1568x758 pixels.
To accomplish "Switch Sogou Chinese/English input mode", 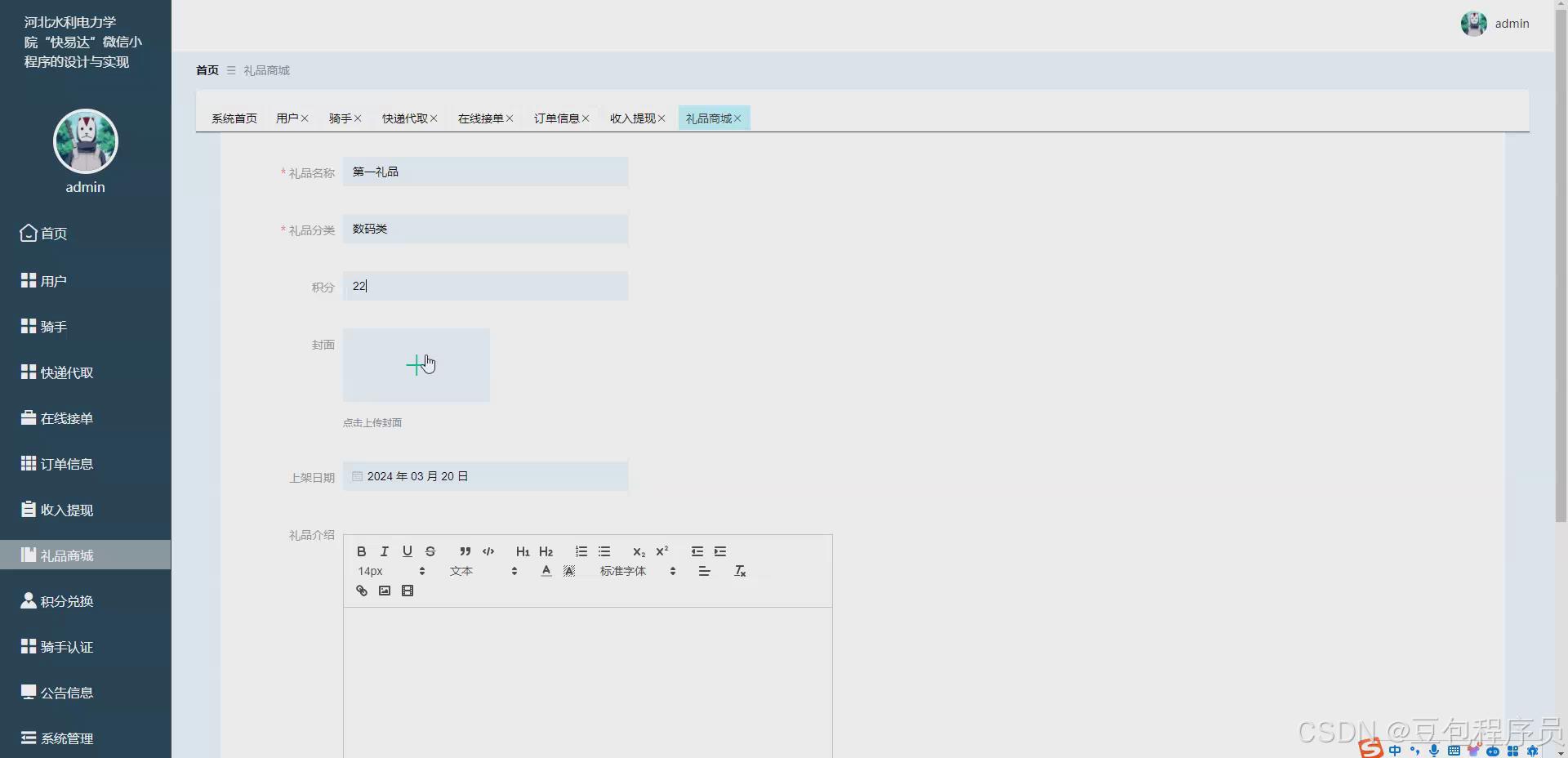I will (1395, 751).
